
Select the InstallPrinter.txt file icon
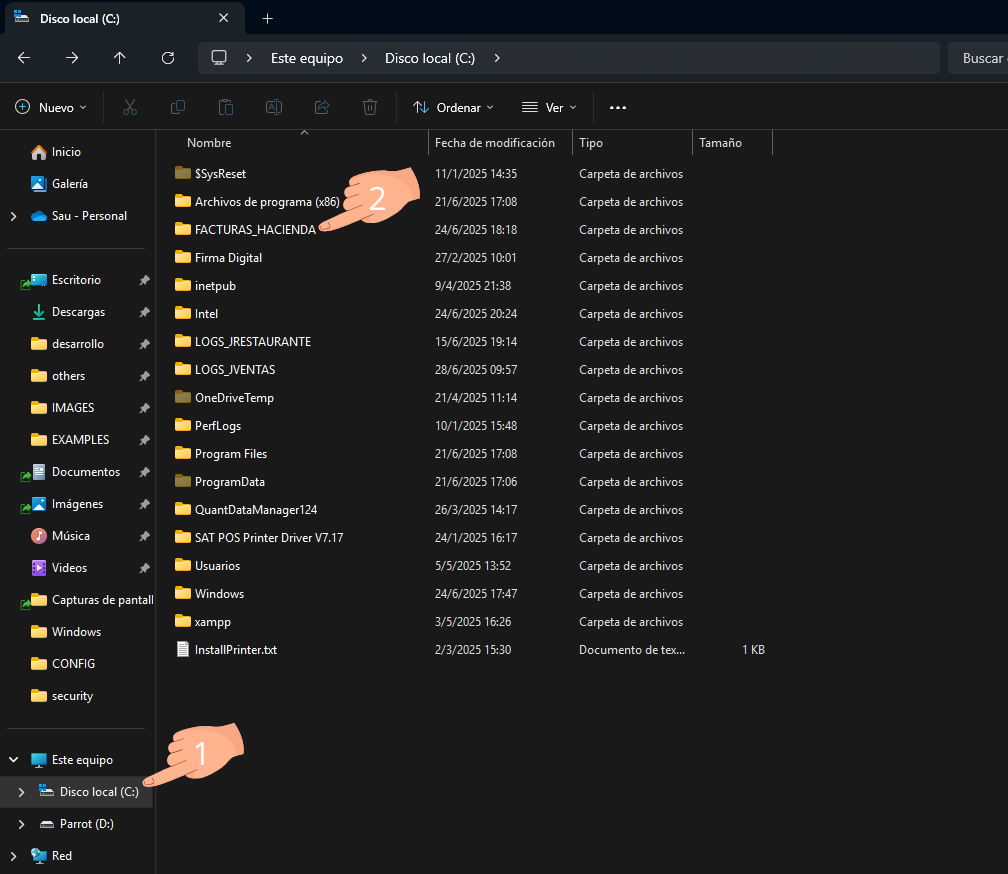coord(183,649)
